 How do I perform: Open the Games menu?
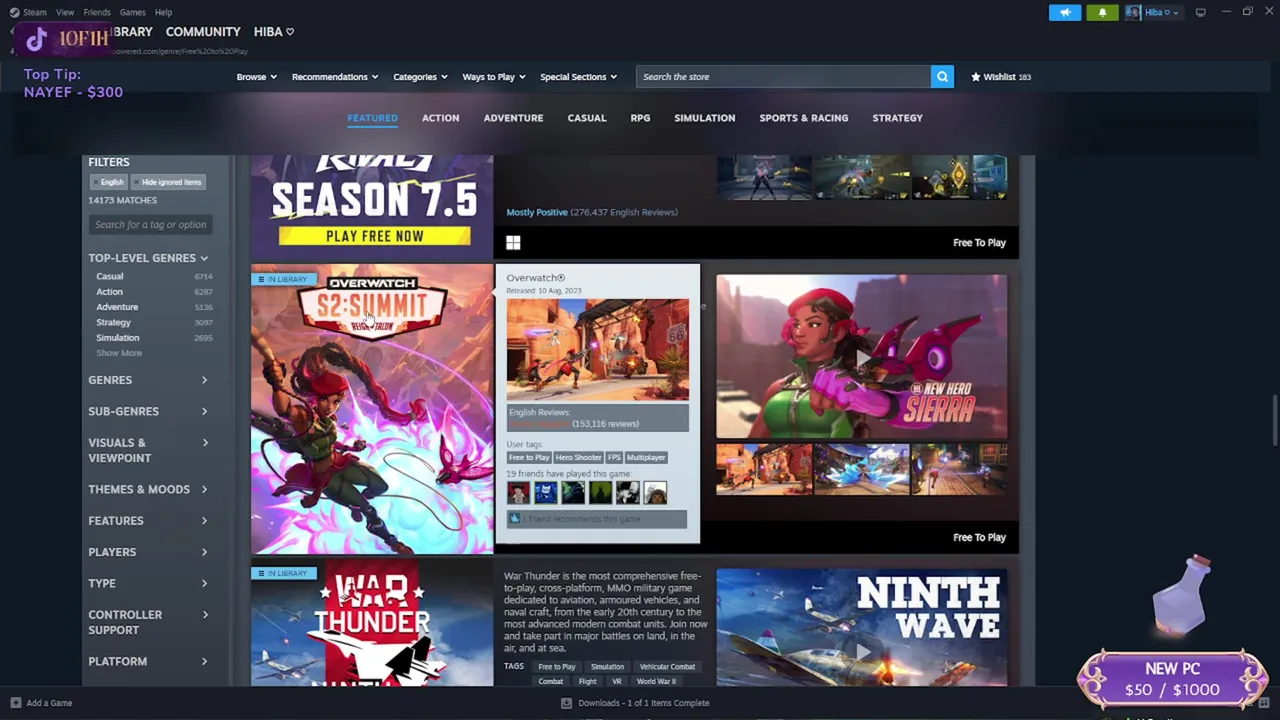(132, 12)
